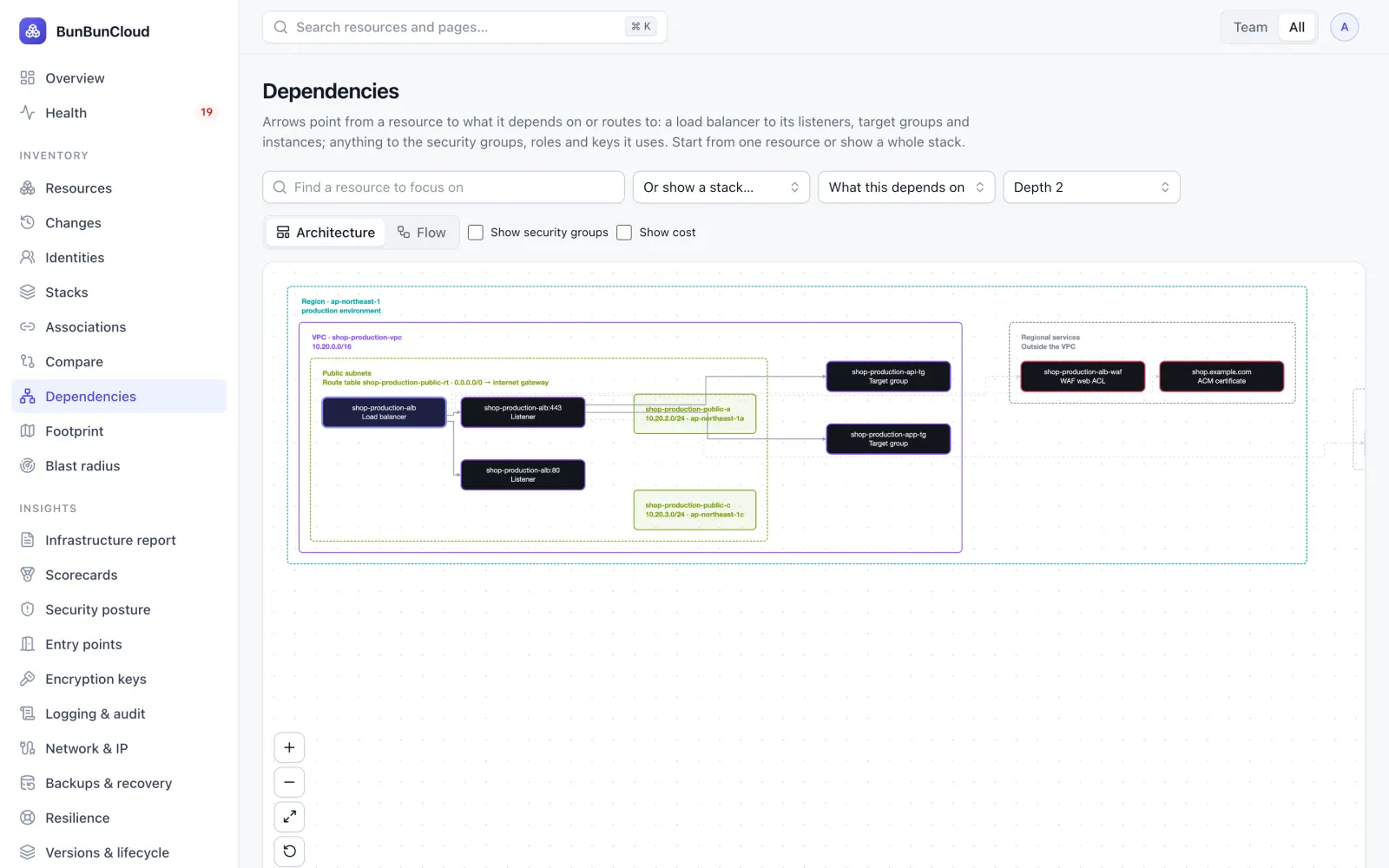Viewport: 1389px width, 868px height.
Task: Switch scope toggle to Team
Action: [1250, 27]
